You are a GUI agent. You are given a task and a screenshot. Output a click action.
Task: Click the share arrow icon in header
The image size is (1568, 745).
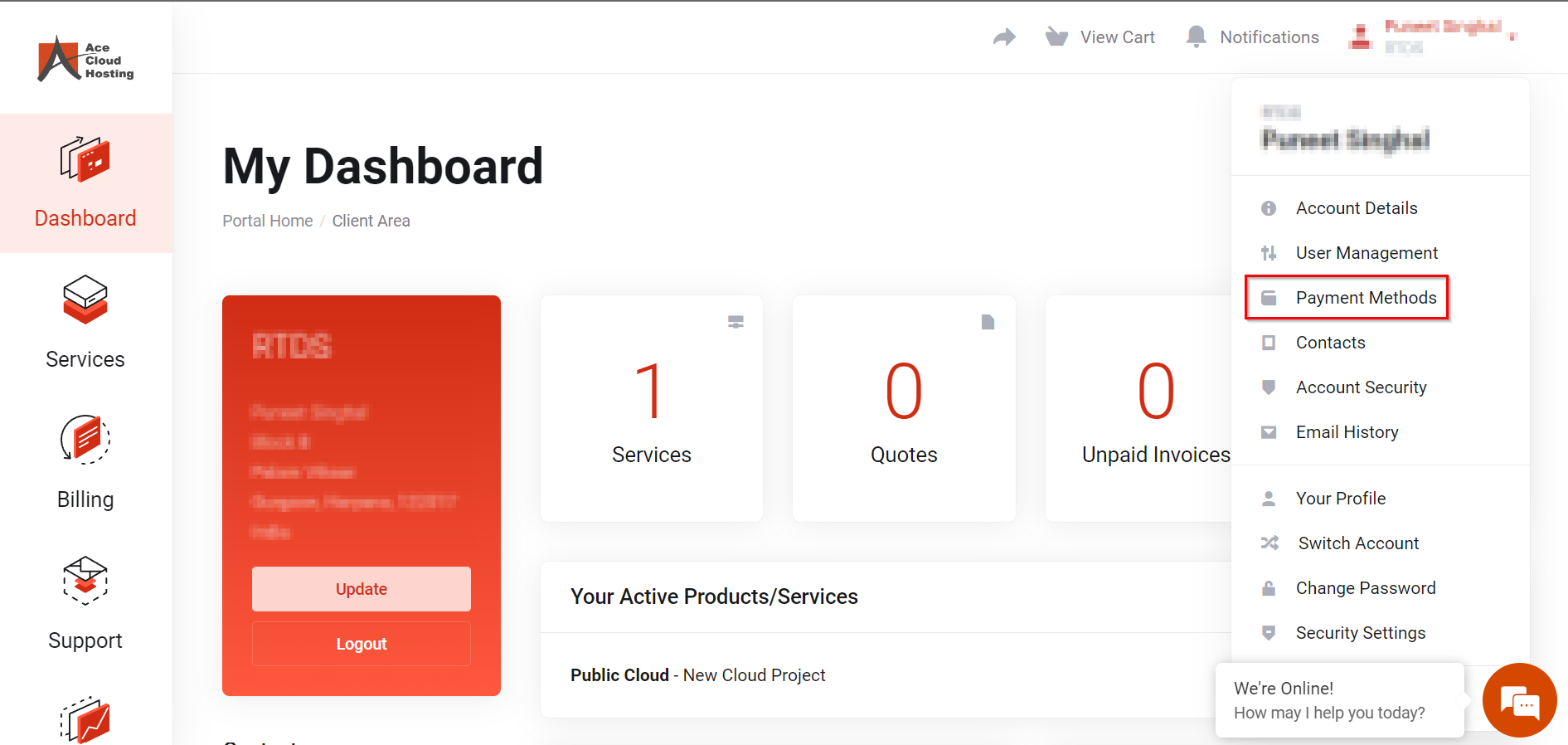point(1004,37)
